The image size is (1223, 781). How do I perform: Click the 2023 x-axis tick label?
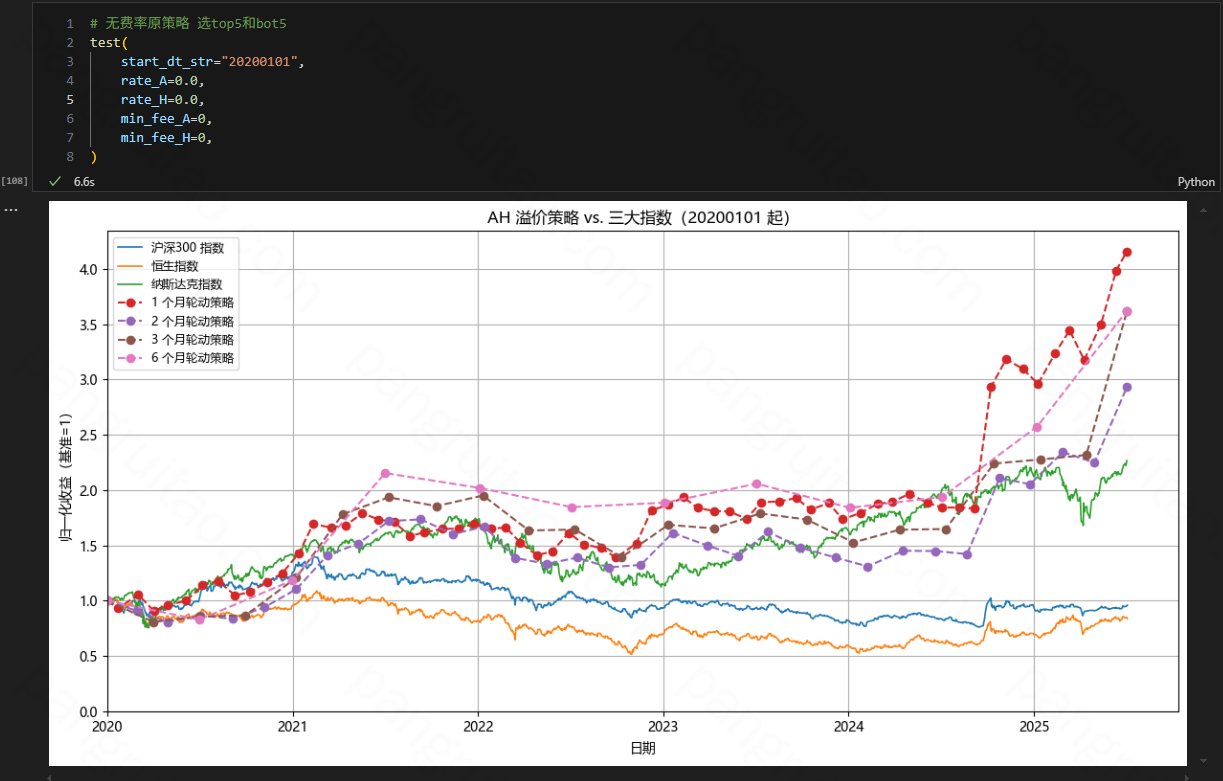[x=663, y=726]
